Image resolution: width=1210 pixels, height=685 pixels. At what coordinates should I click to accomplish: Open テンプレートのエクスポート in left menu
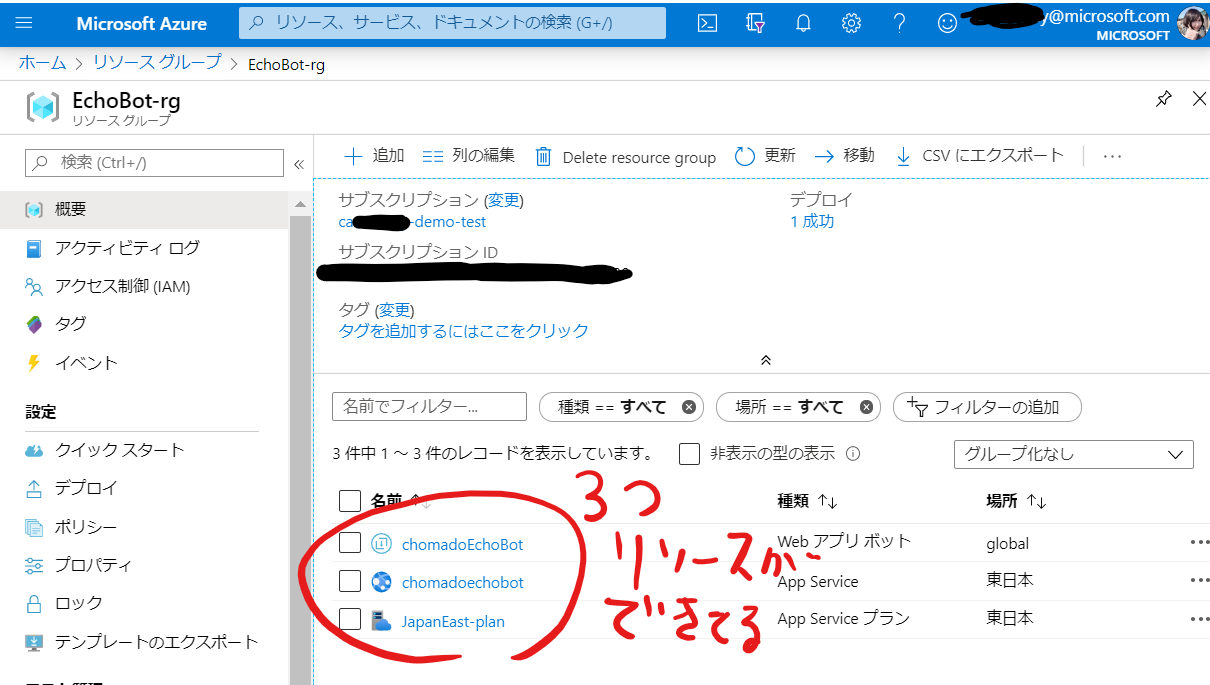coord(144,642)
